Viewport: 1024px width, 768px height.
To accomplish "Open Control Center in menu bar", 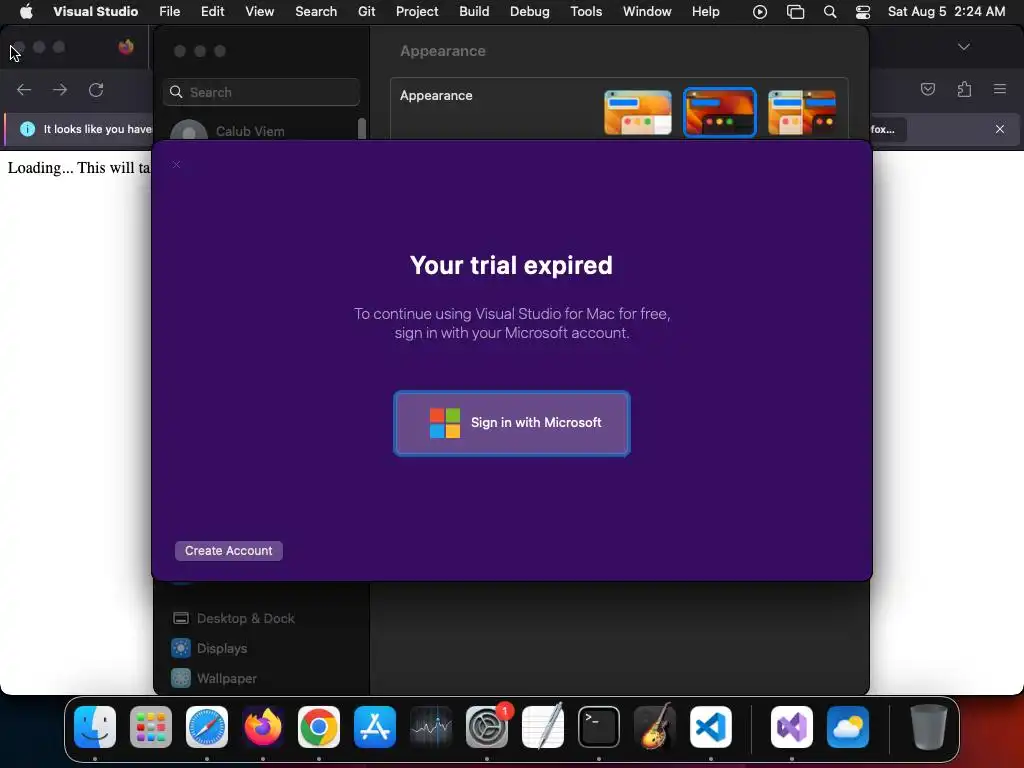I will click(863, 12).
